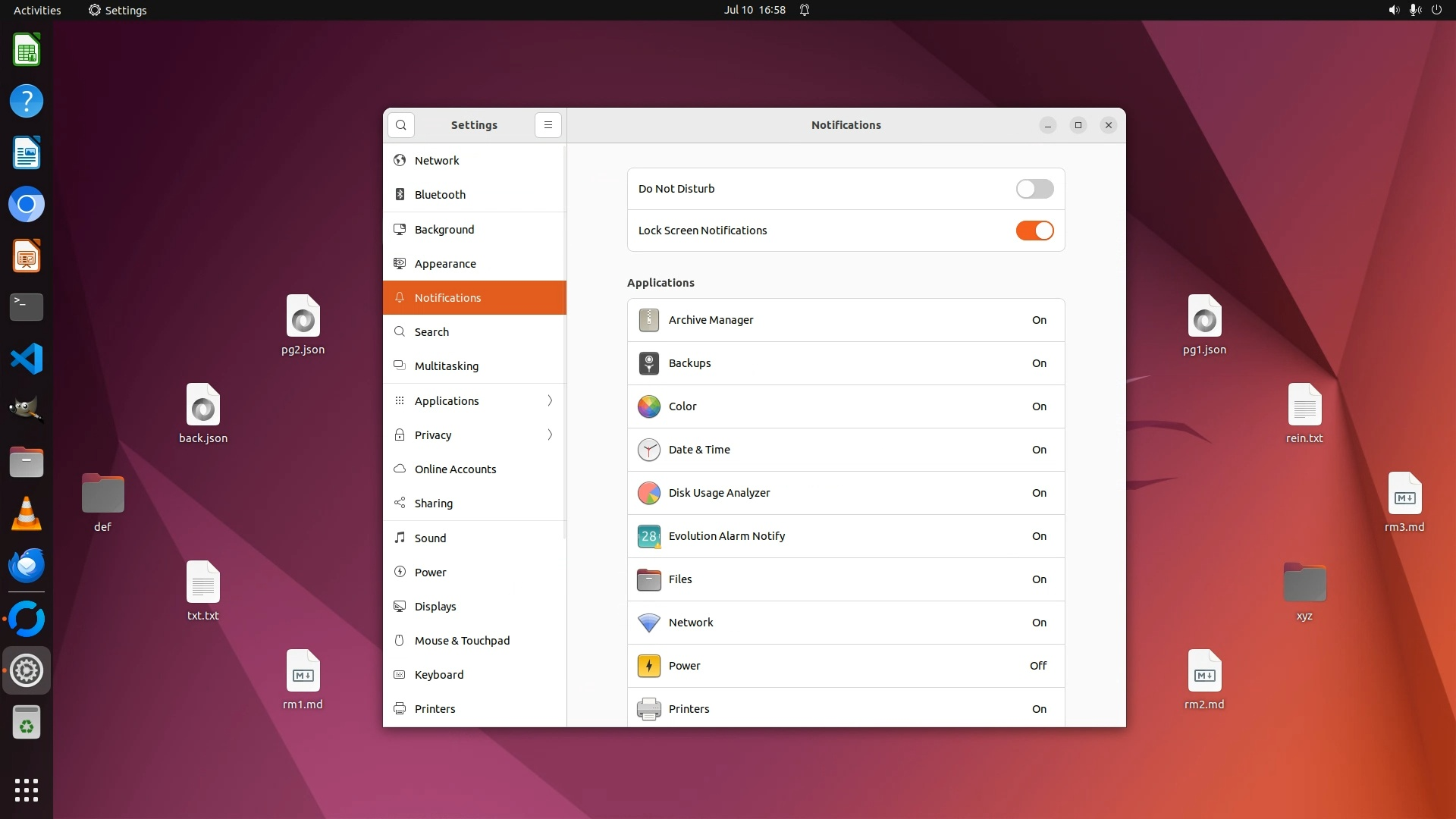The image size is (1456, 819).
Task: Launch VLC from the dock
Action: pos(27,514)
